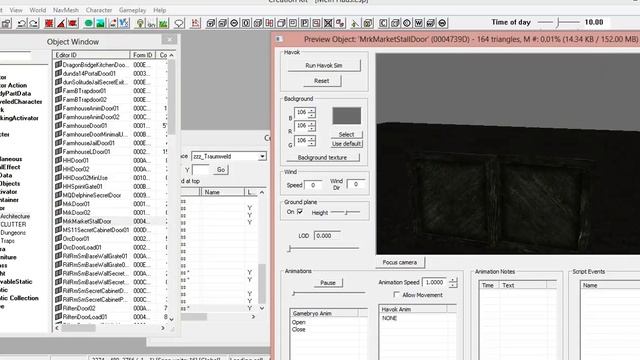Open the View menu

pyautogui.click(x=16, y=10)
